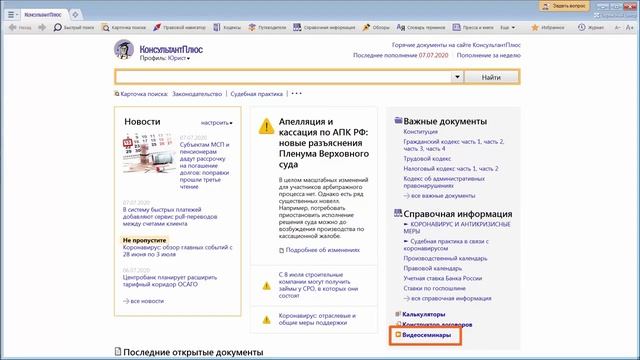Open item С 8 июля строительные компании
Viewport: 640px width, 360px height.
[x=318, y=285]
